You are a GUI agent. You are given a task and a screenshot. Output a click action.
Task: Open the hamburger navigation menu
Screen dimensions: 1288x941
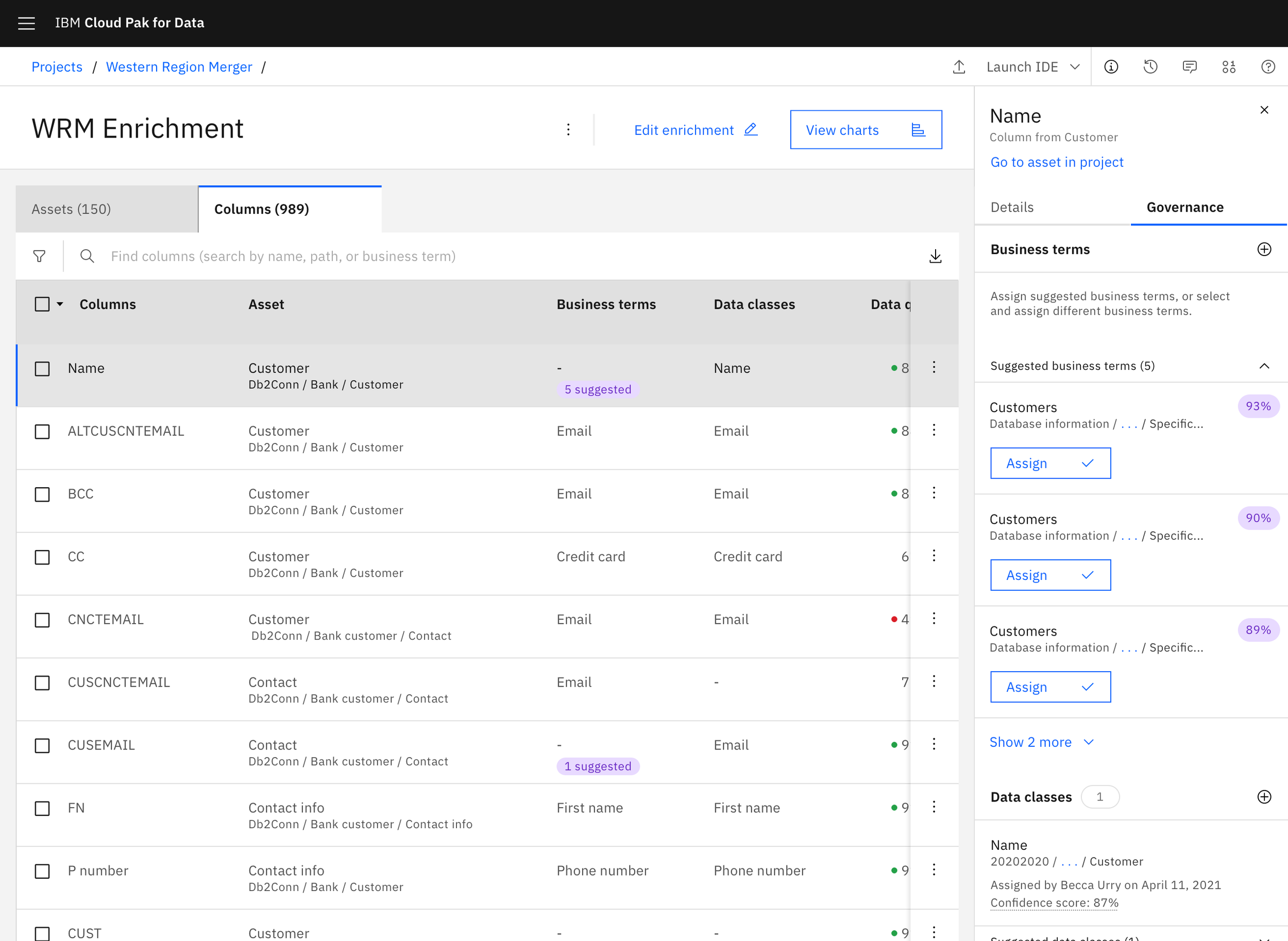click(x=26, y=23)
